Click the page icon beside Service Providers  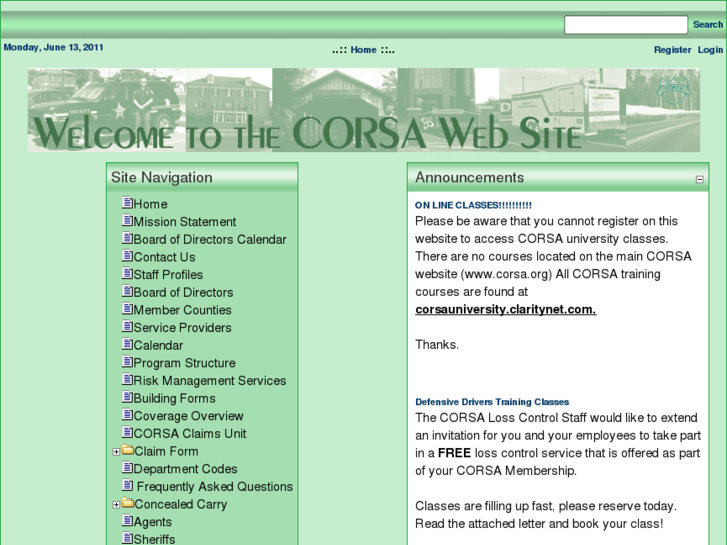127,326
